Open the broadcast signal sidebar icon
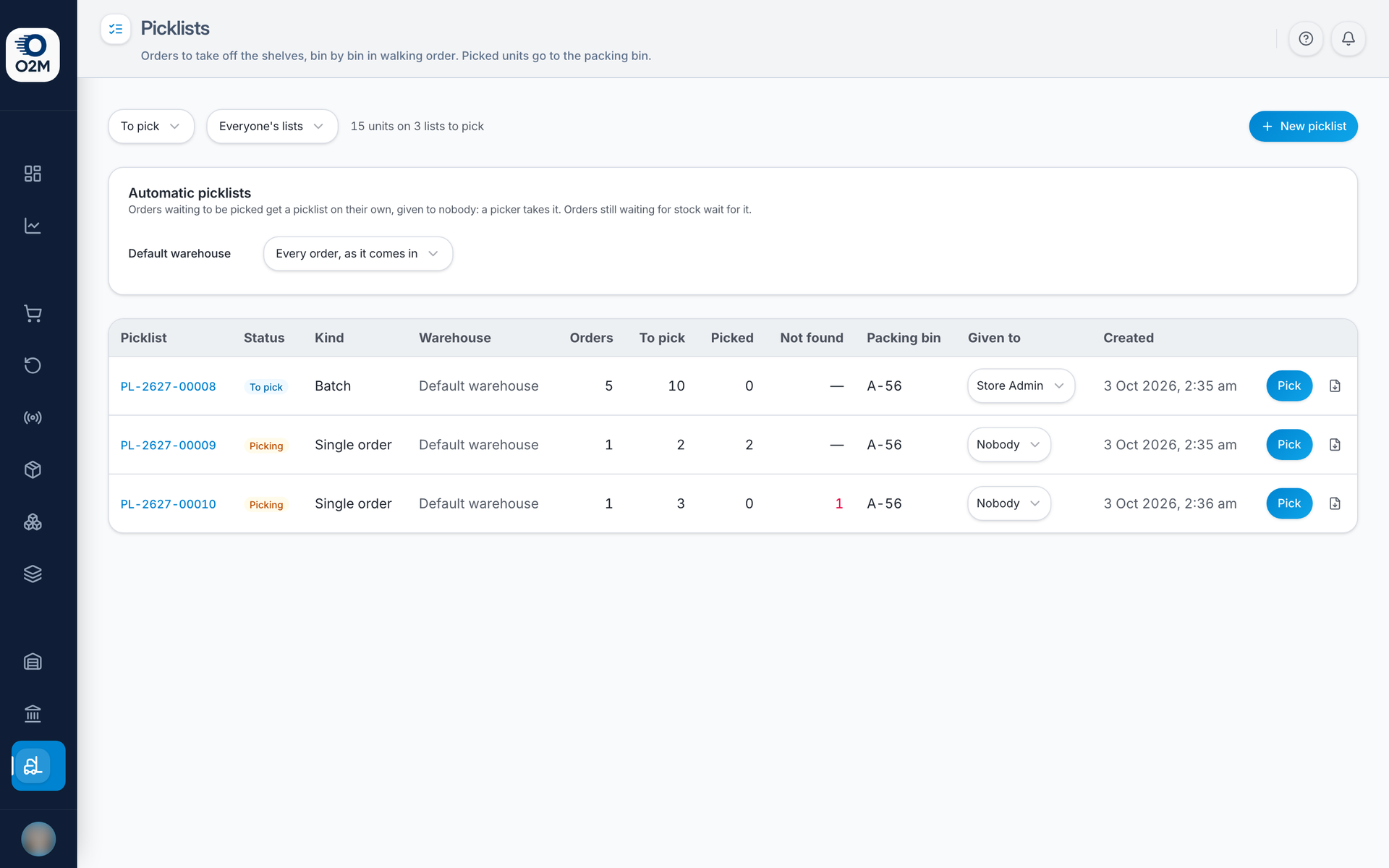The height and width of the screenshot is (868, 1389). (x=33, y=417)
